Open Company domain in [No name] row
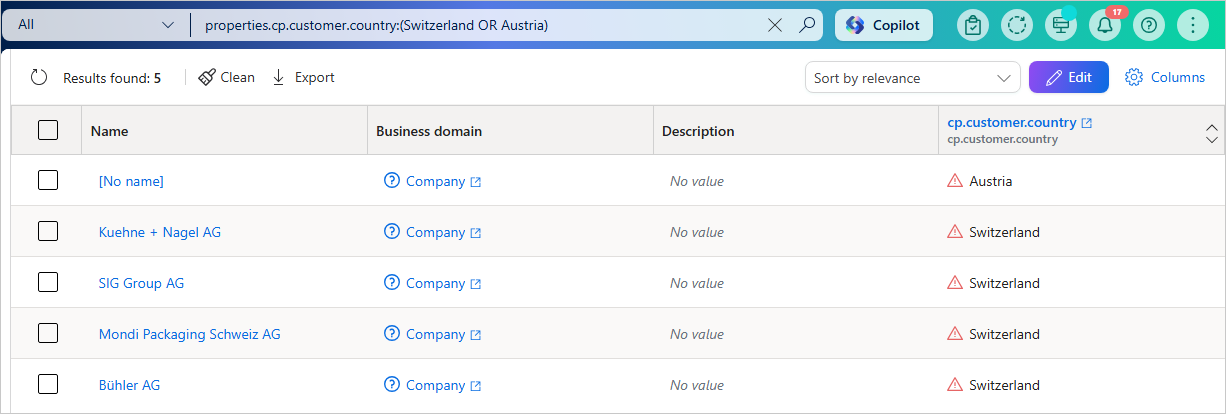This screenshot has height=414, width=1226. click(435, 181)
